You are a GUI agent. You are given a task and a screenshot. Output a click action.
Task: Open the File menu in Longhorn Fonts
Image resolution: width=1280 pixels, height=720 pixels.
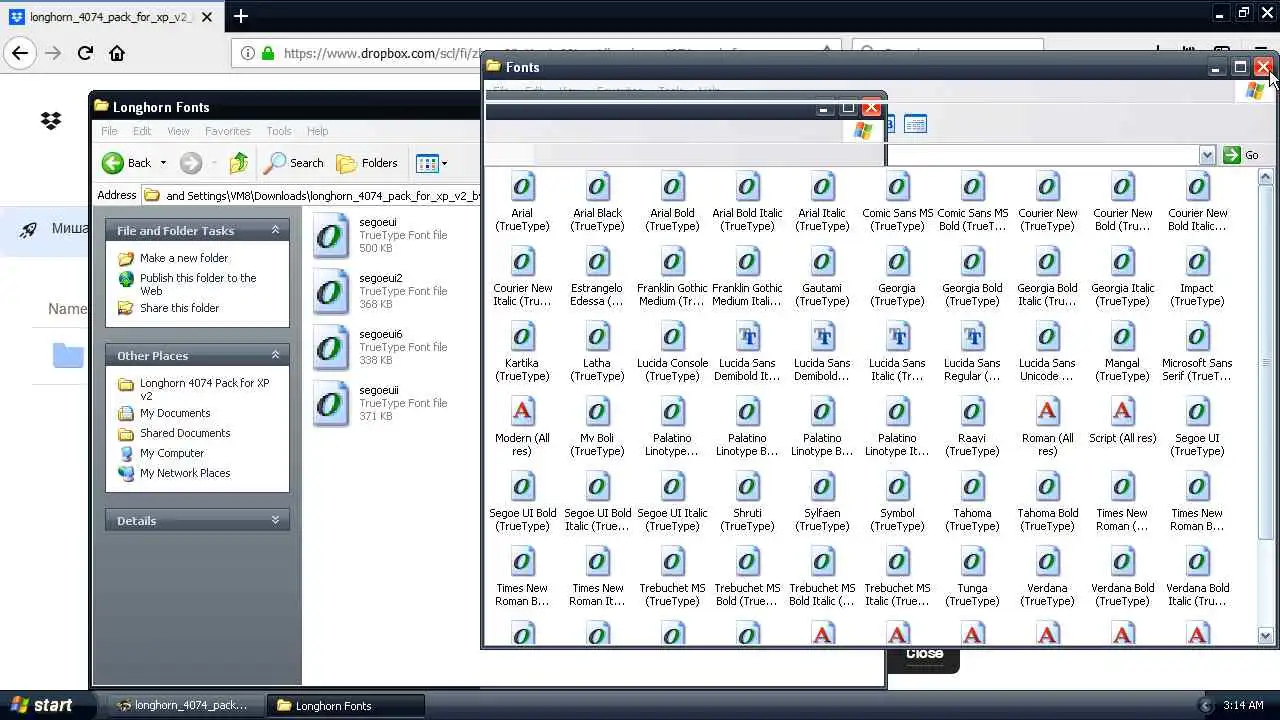click(x=109, y=131)
